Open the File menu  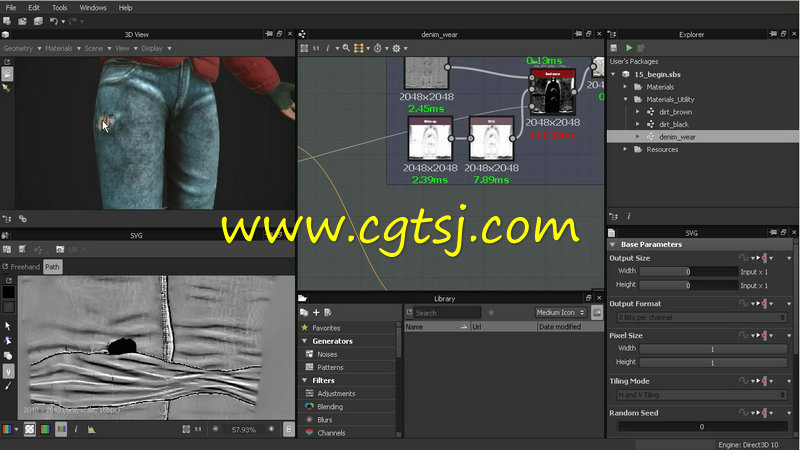[x=11, y=8]
